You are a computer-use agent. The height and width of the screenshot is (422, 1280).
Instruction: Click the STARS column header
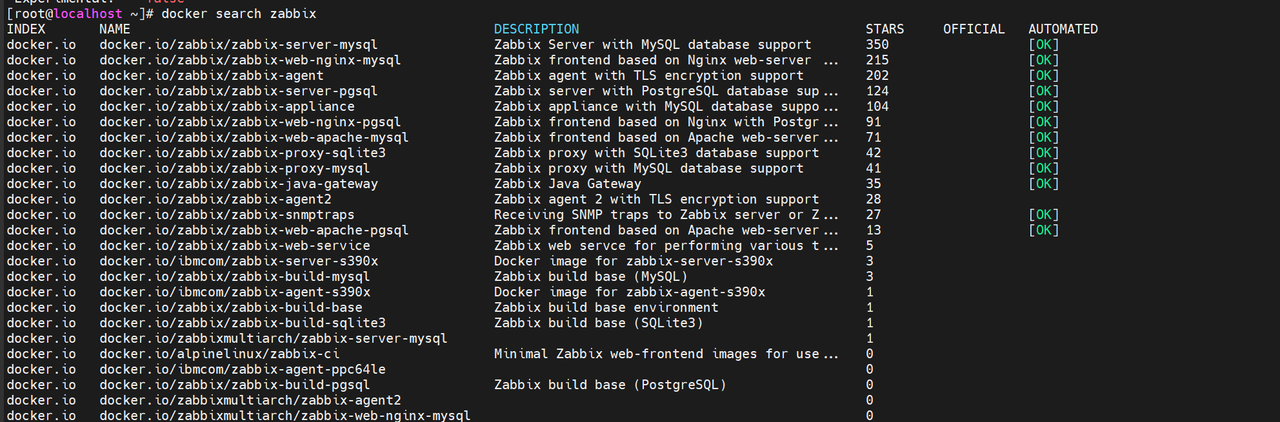pos(885,29)
